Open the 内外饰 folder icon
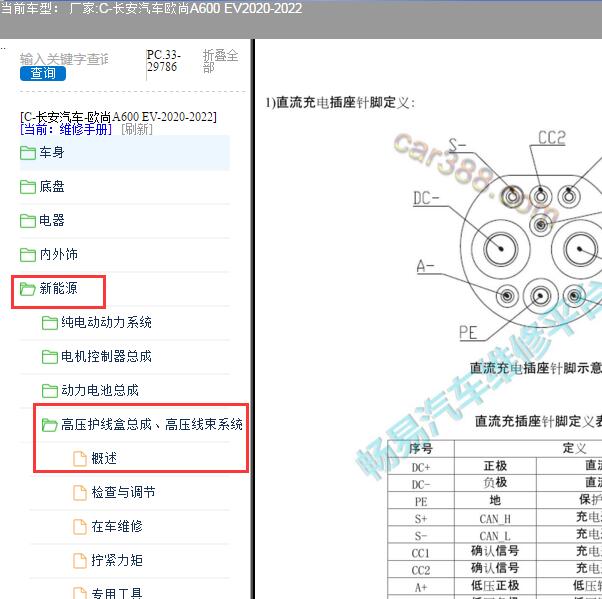 tap(28, 254)
